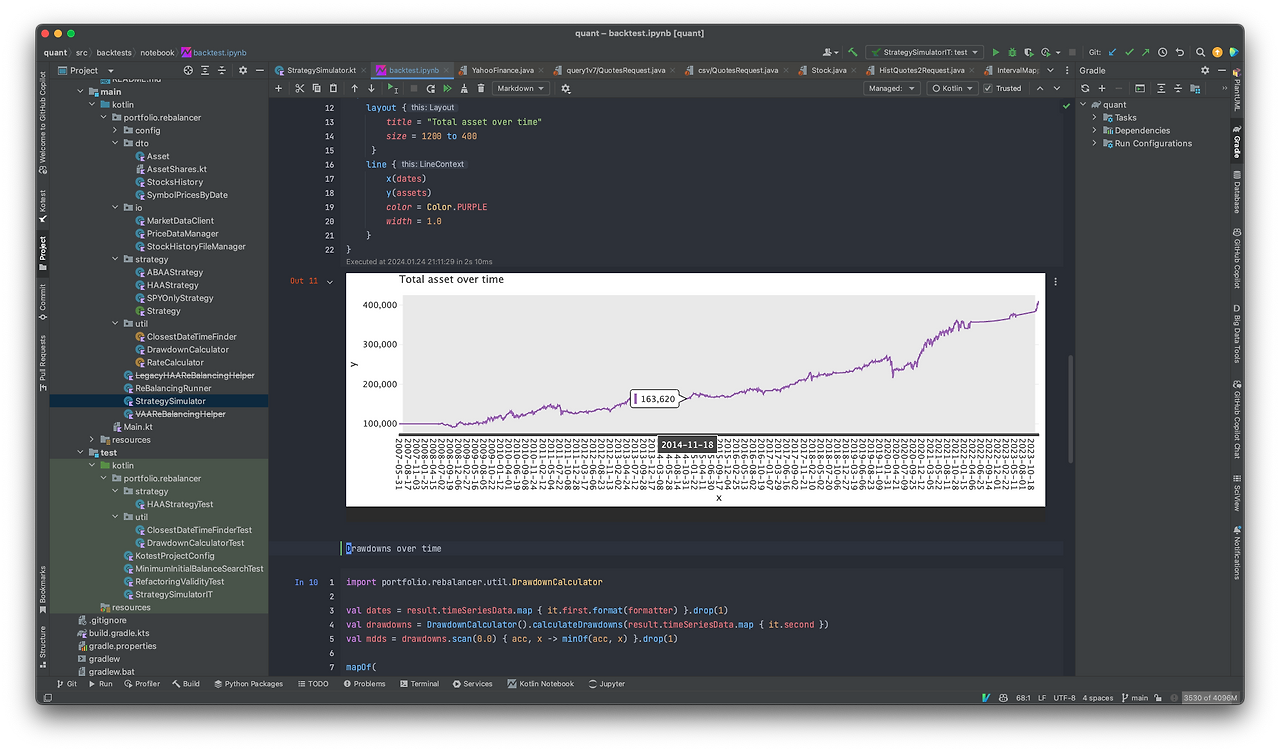
Task: Show Git history clock icon
Action: click(x=1163, y=52)
